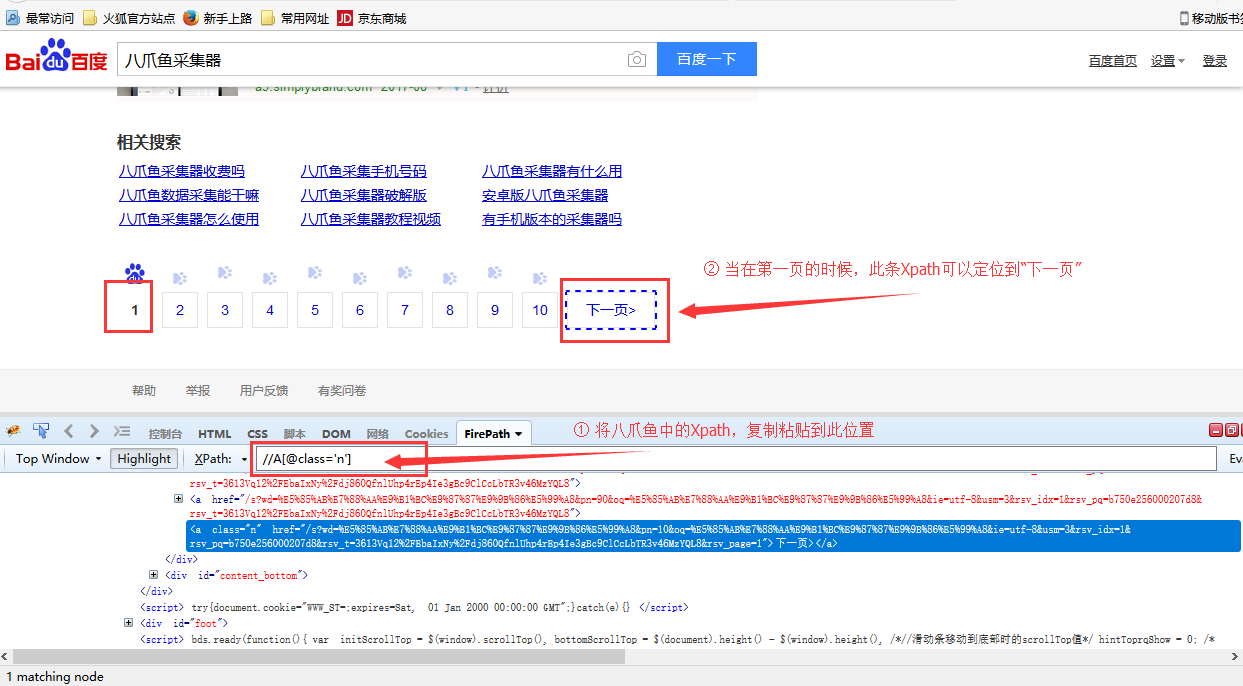This screenshot has width=1243, height=686.
Task: Open the 火狐官方站点 bookmark folder
Action: 128,18
